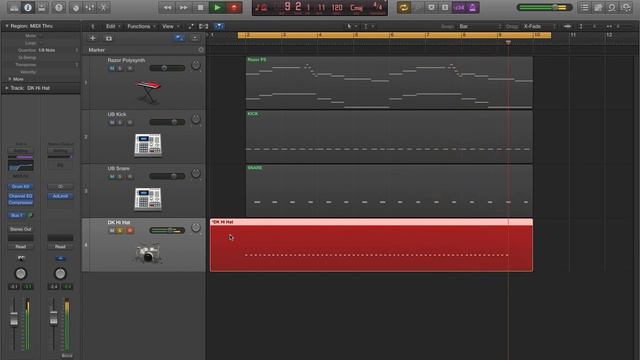Click the Cmaj key signature display

click(356, 8)
